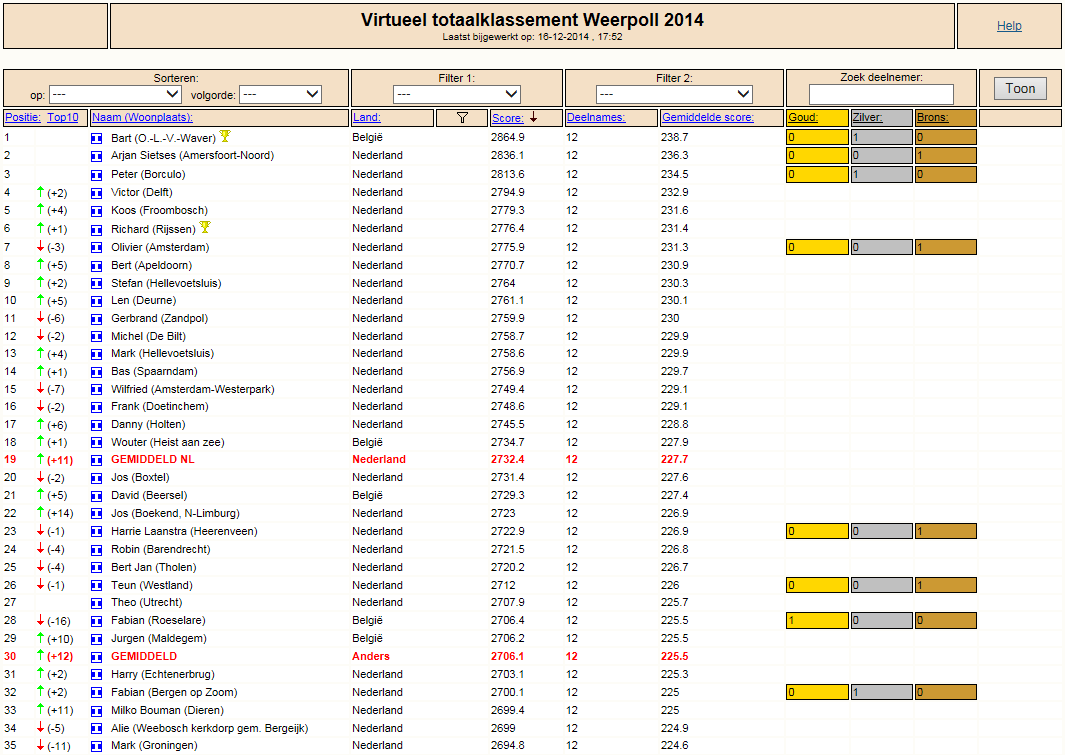Open the Filter 1 dropdown
This screenshot has height=755, width=1065.
(x=457, y=94)
